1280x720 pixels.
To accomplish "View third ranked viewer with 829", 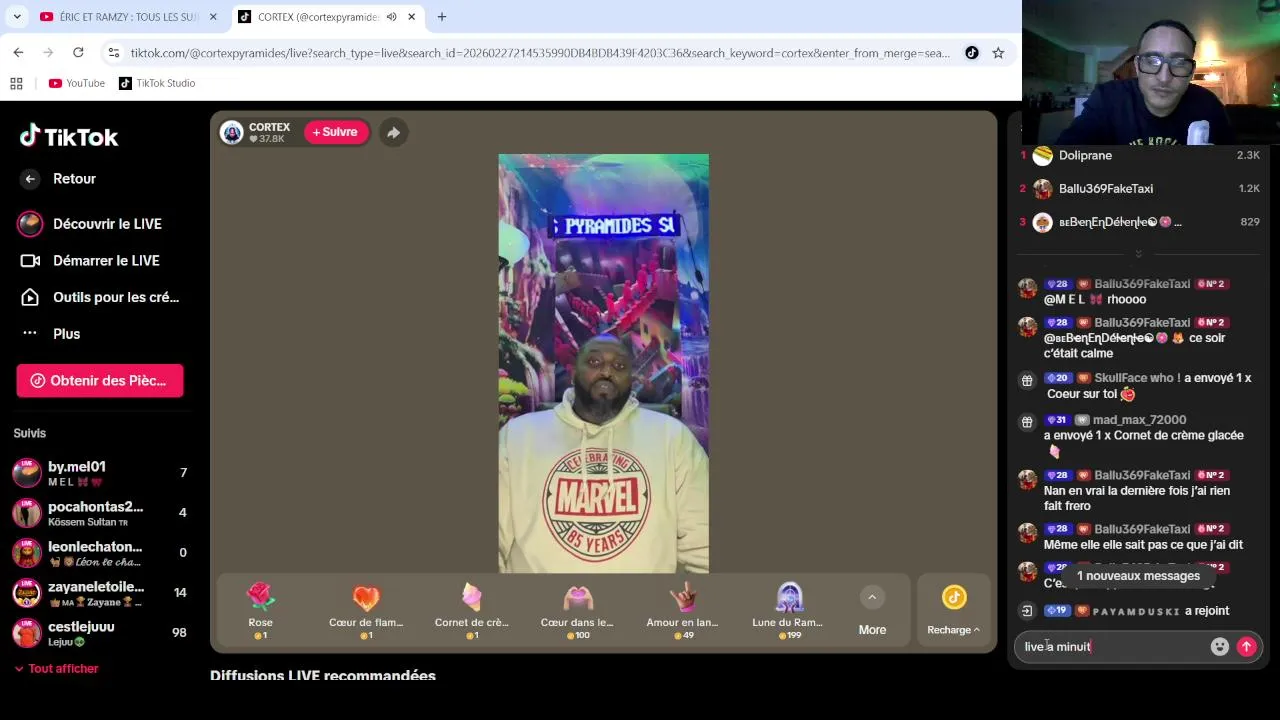I will coord(1138,222).
